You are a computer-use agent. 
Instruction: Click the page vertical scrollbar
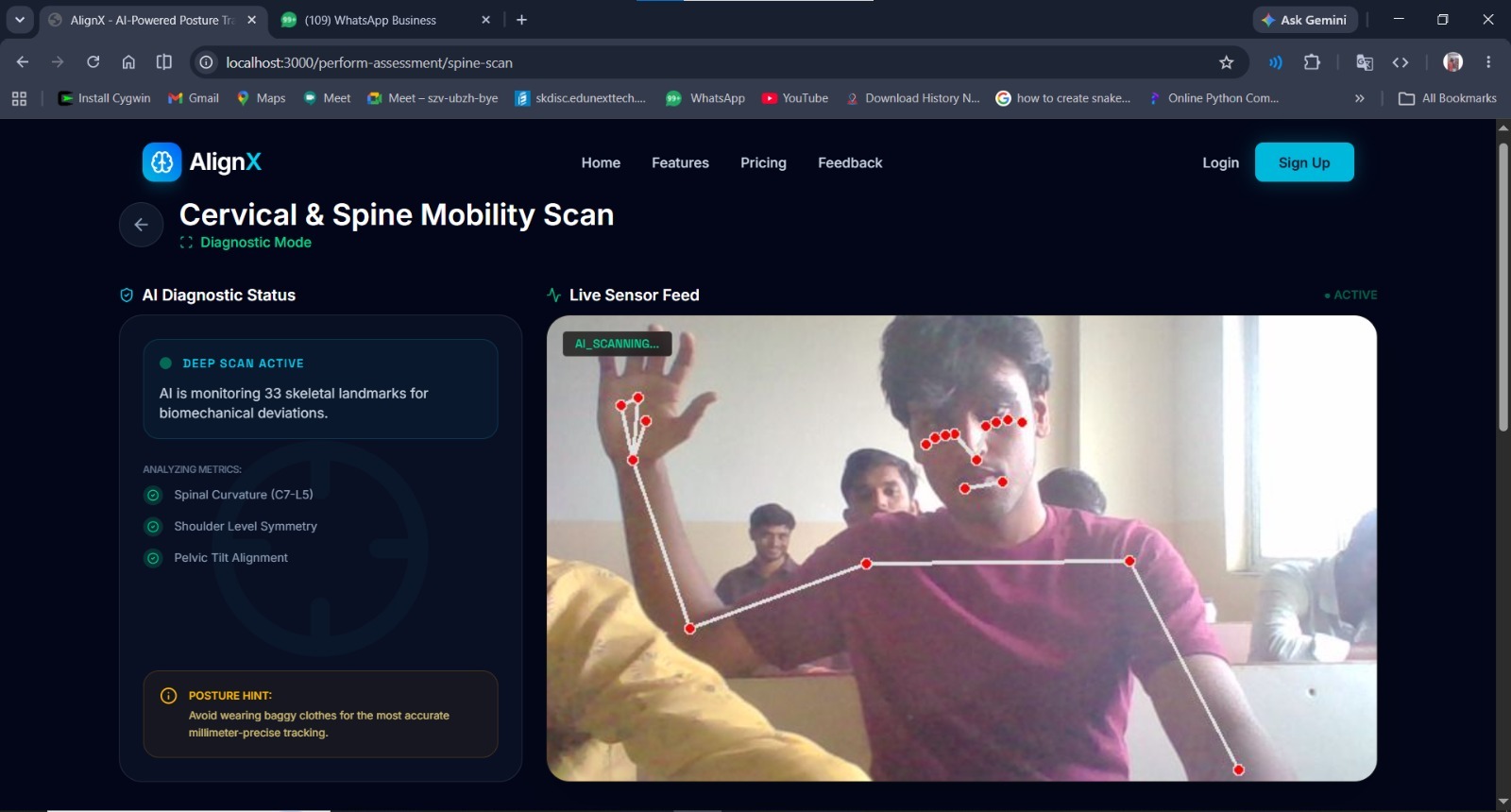[x=1503, y=288]
